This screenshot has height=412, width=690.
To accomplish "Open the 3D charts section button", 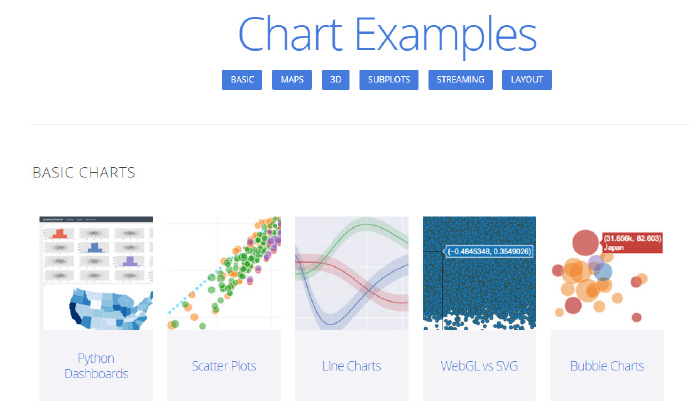I will pos(335,80).
